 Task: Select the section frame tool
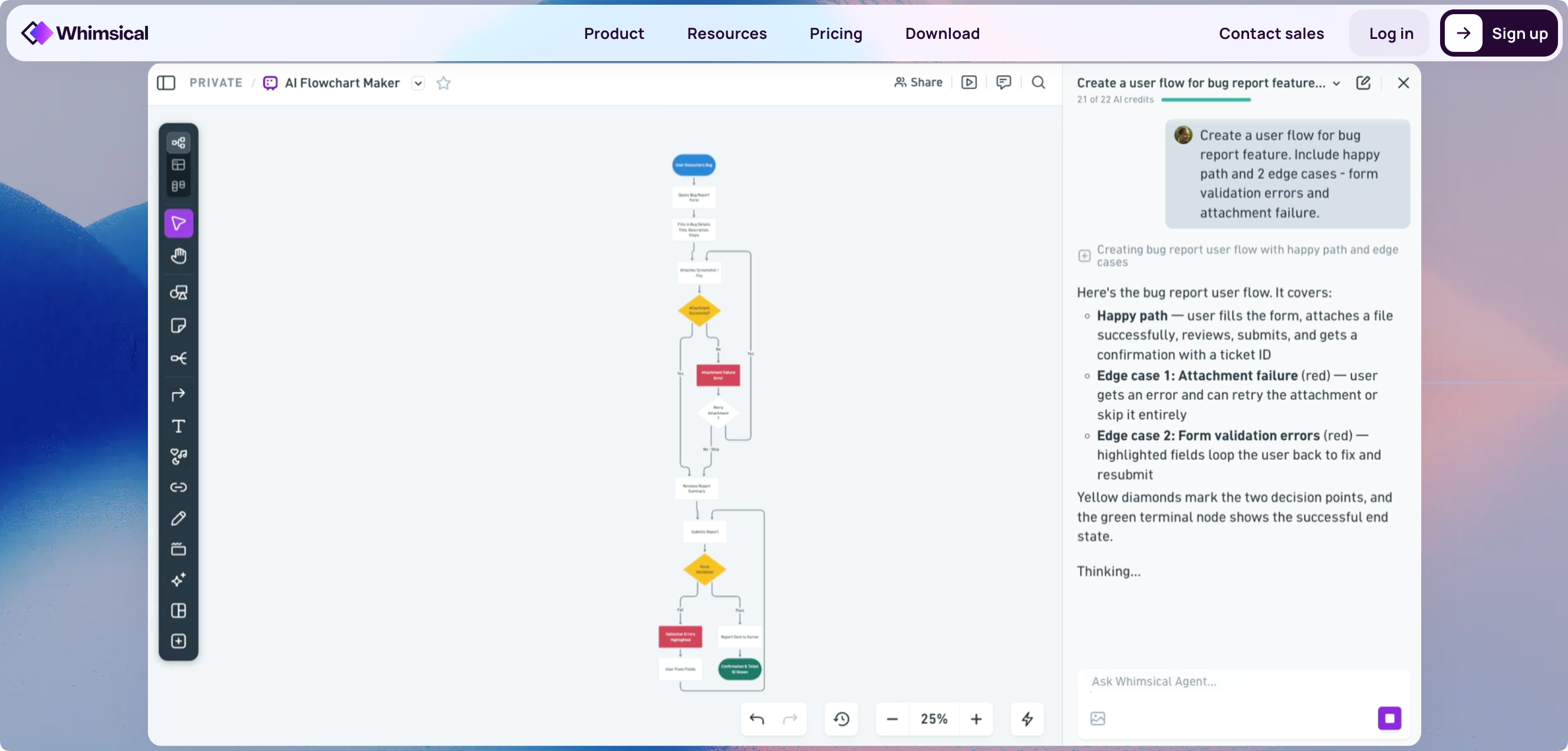(179, 549)
